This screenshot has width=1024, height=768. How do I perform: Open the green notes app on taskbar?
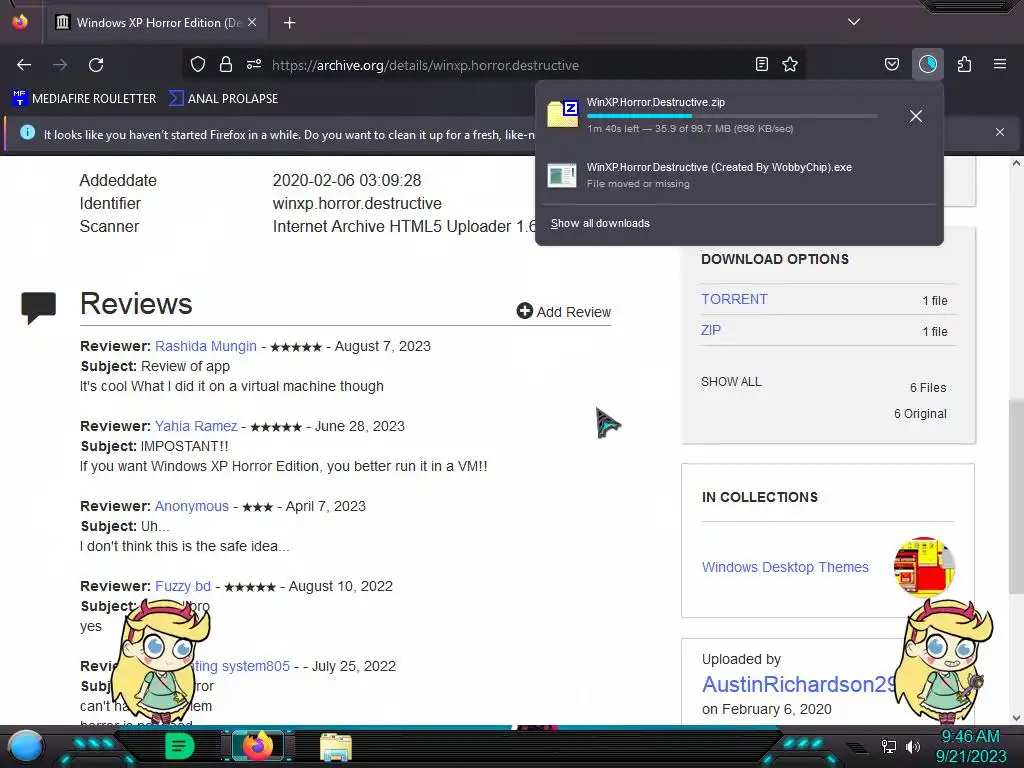[x=179, y=746]
